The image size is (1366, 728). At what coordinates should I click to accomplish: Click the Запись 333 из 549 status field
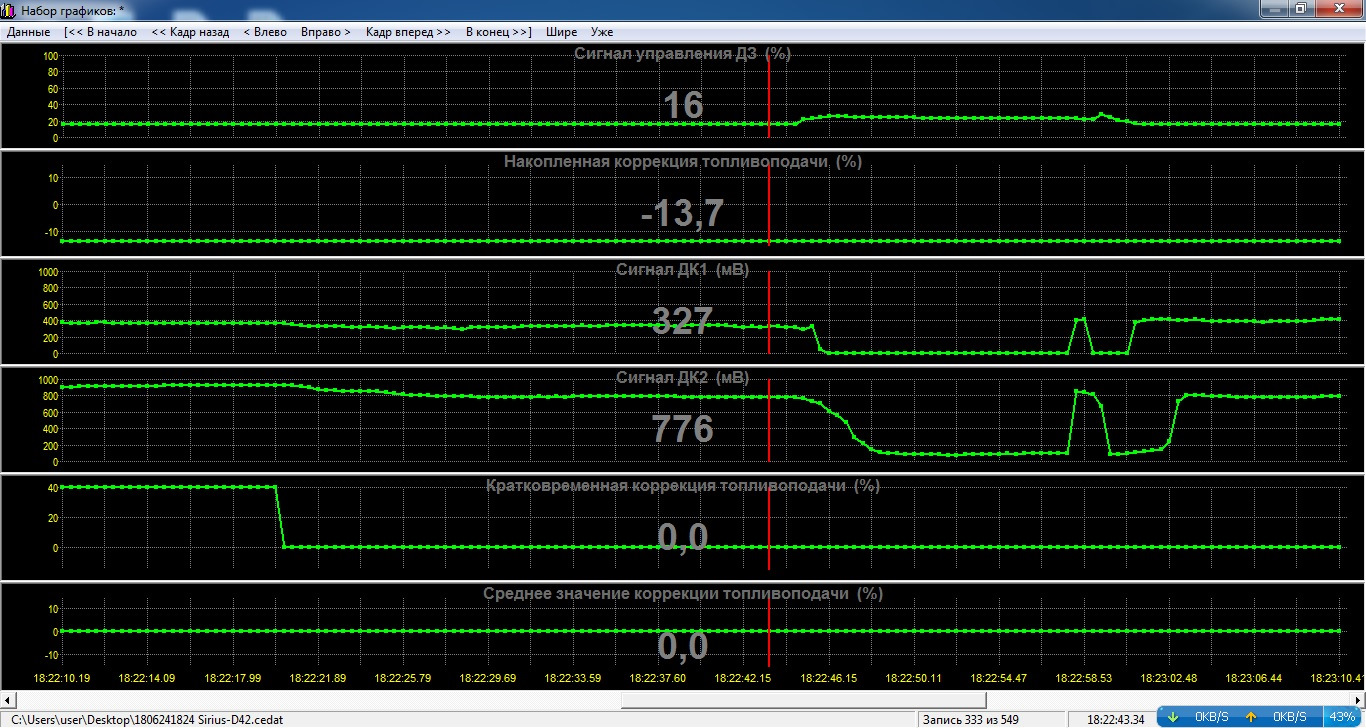coord(969,719)
